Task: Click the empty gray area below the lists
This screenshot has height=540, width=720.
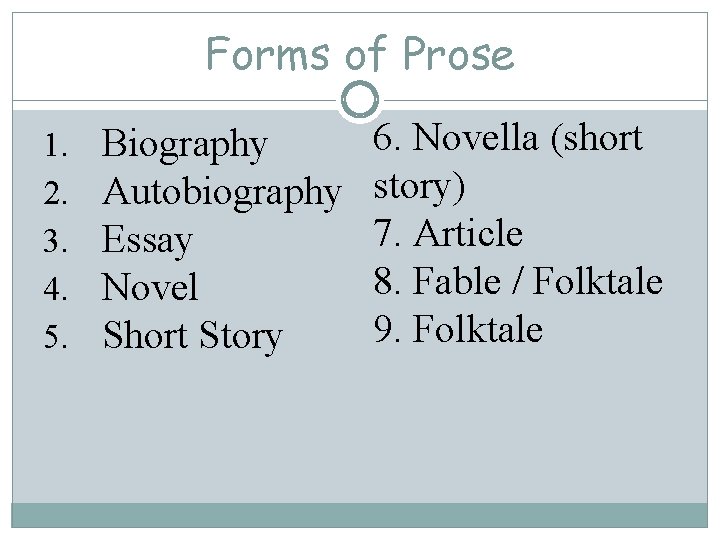Action: tap(360, 430)
